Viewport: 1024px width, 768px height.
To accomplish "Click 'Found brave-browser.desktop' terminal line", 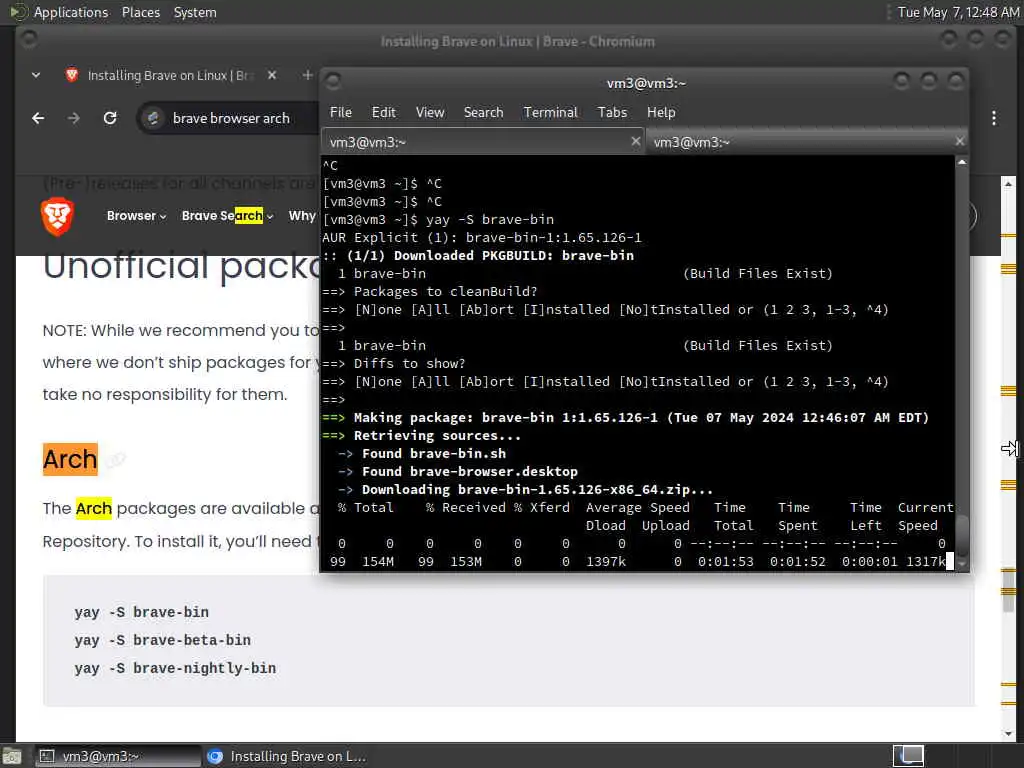I will coord(458,472).
